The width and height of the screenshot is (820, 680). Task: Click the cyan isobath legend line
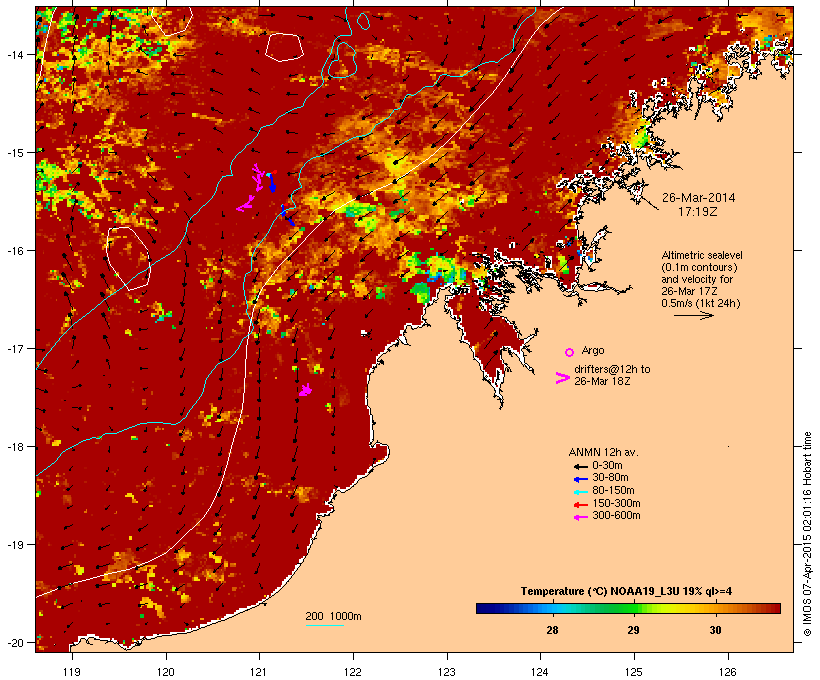tap(325, 625)
